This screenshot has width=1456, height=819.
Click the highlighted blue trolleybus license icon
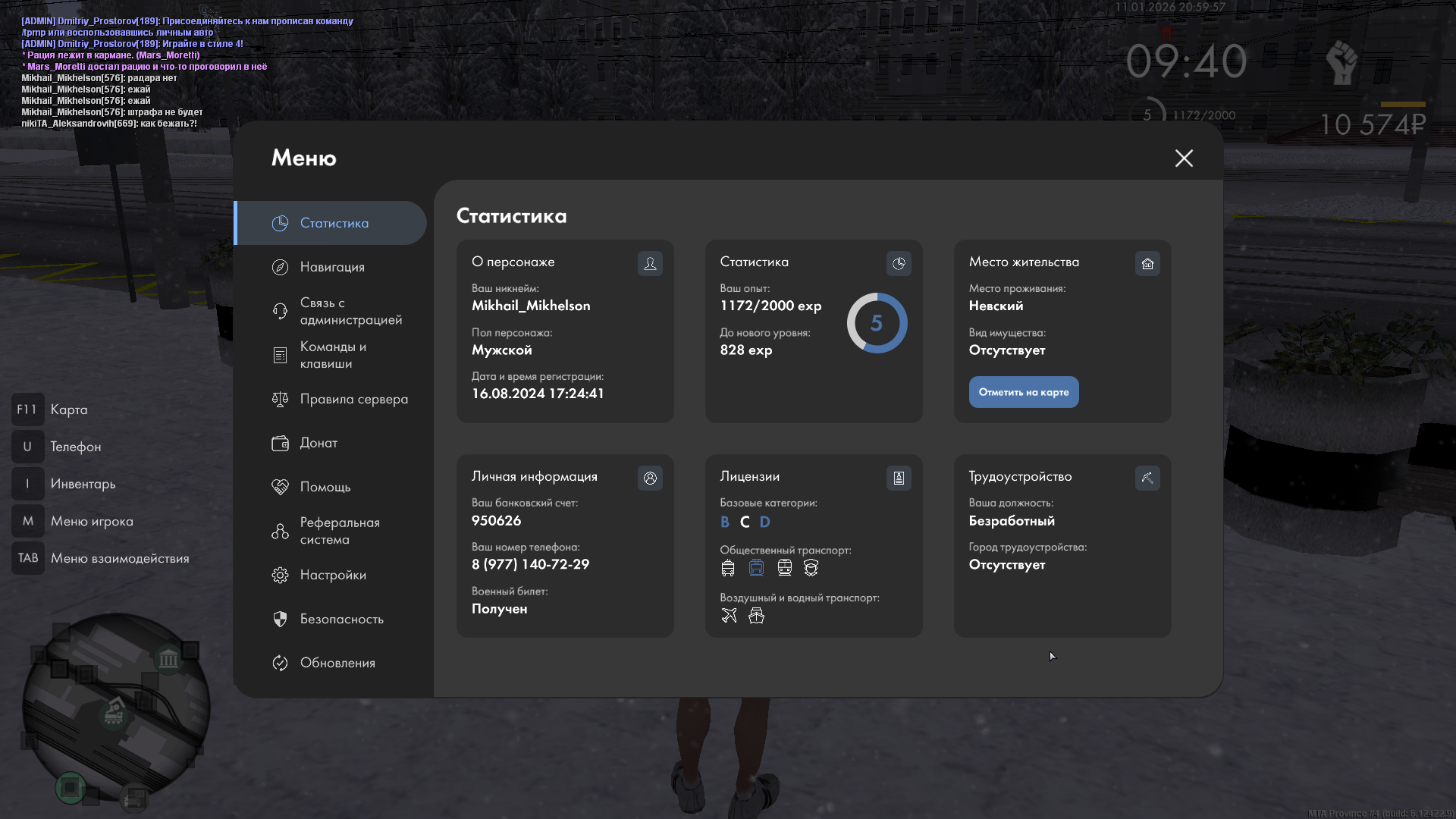point(756,568)
